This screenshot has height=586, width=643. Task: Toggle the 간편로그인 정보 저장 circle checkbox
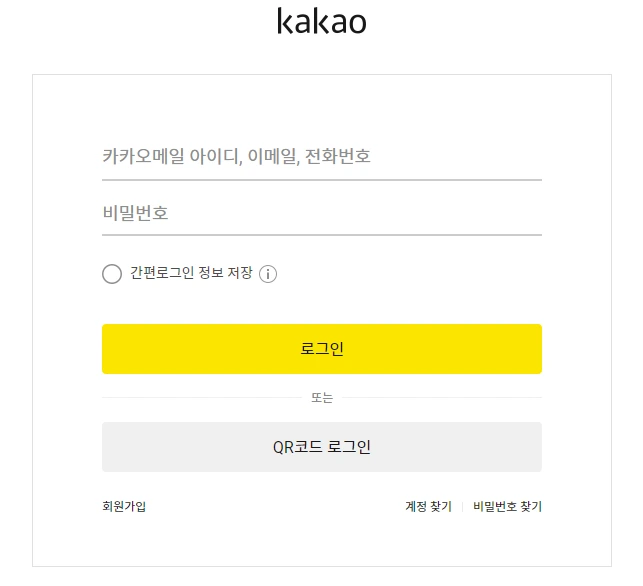point(112,274)
